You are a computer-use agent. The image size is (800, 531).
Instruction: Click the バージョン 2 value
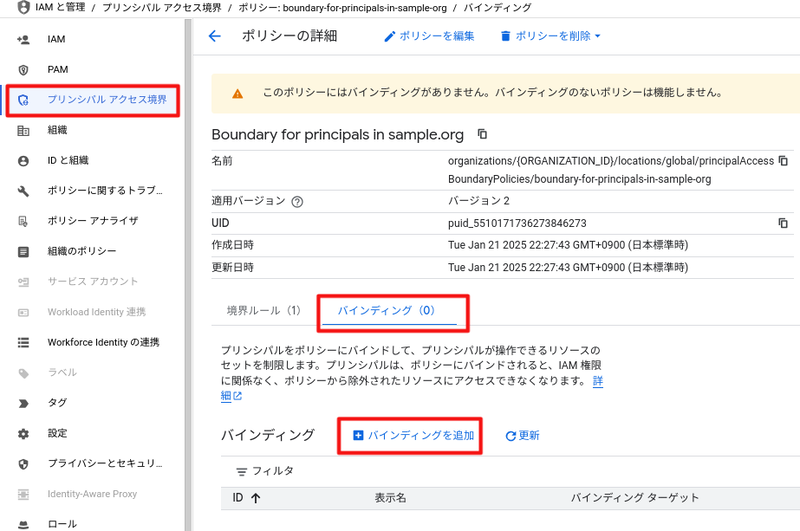coord(479,201)
